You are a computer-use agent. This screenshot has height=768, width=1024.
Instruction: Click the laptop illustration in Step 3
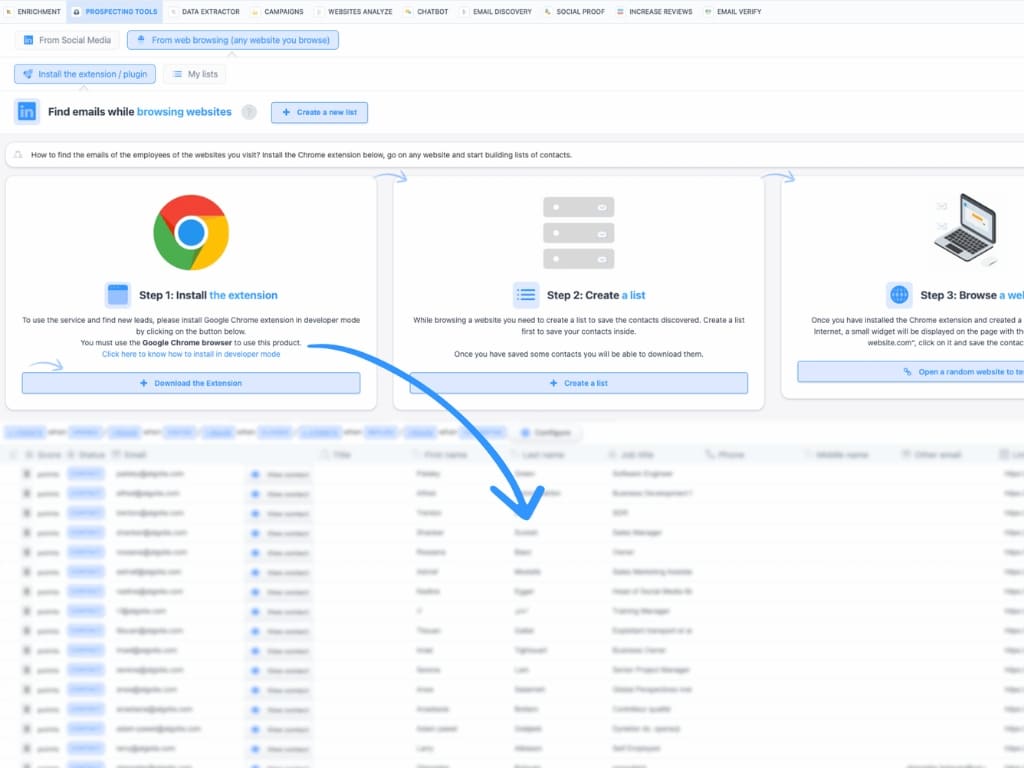click(x=966, y=230)
